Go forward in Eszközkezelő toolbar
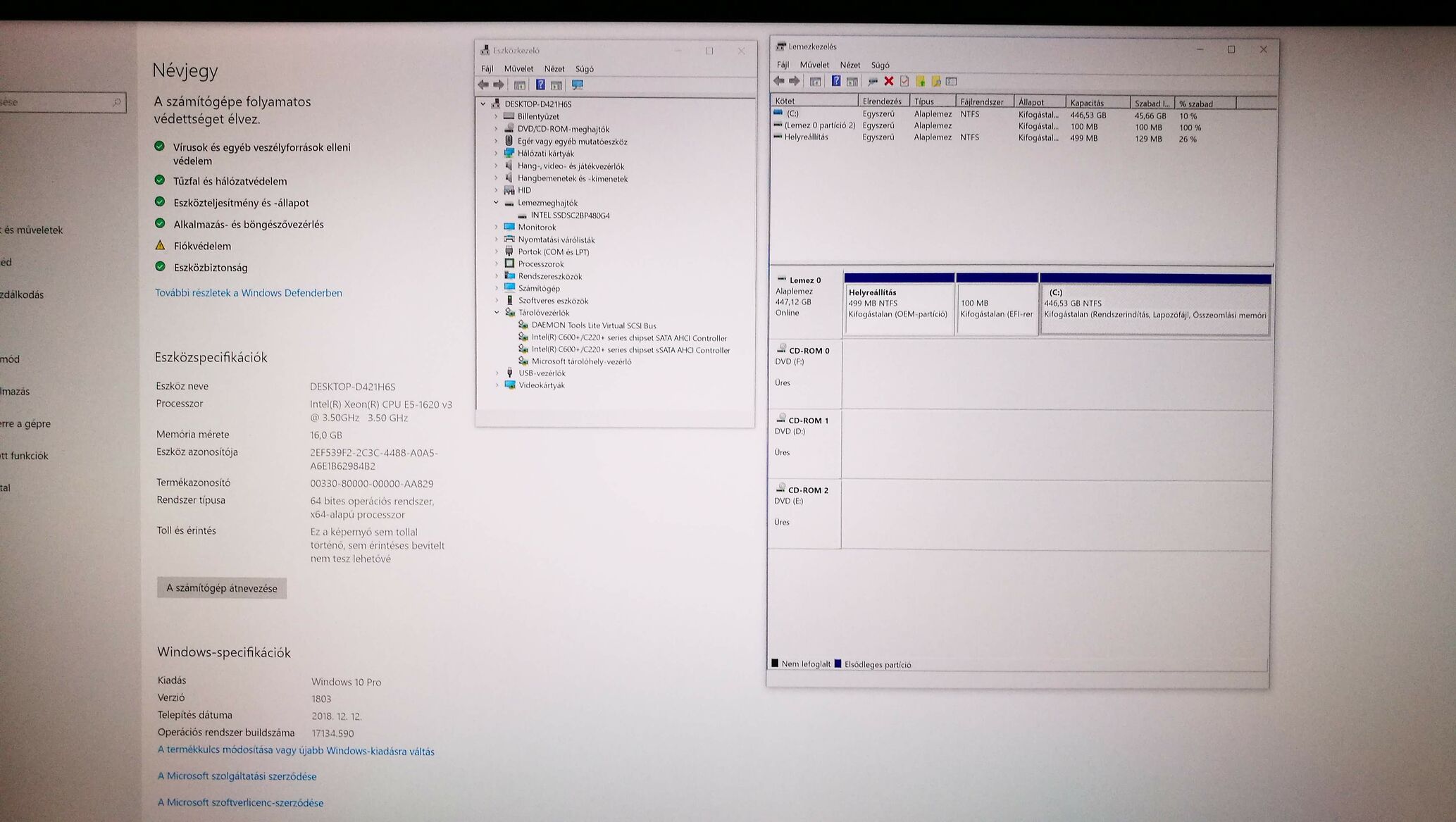Screen dimensions: 1456x822 499,85
